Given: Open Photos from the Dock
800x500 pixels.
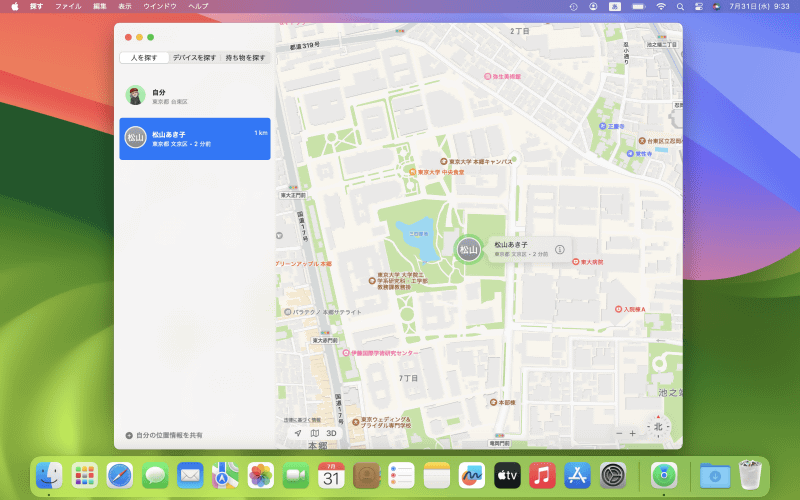Looking at the screenshot, I should pyautogui.click(x=261, y=476).
